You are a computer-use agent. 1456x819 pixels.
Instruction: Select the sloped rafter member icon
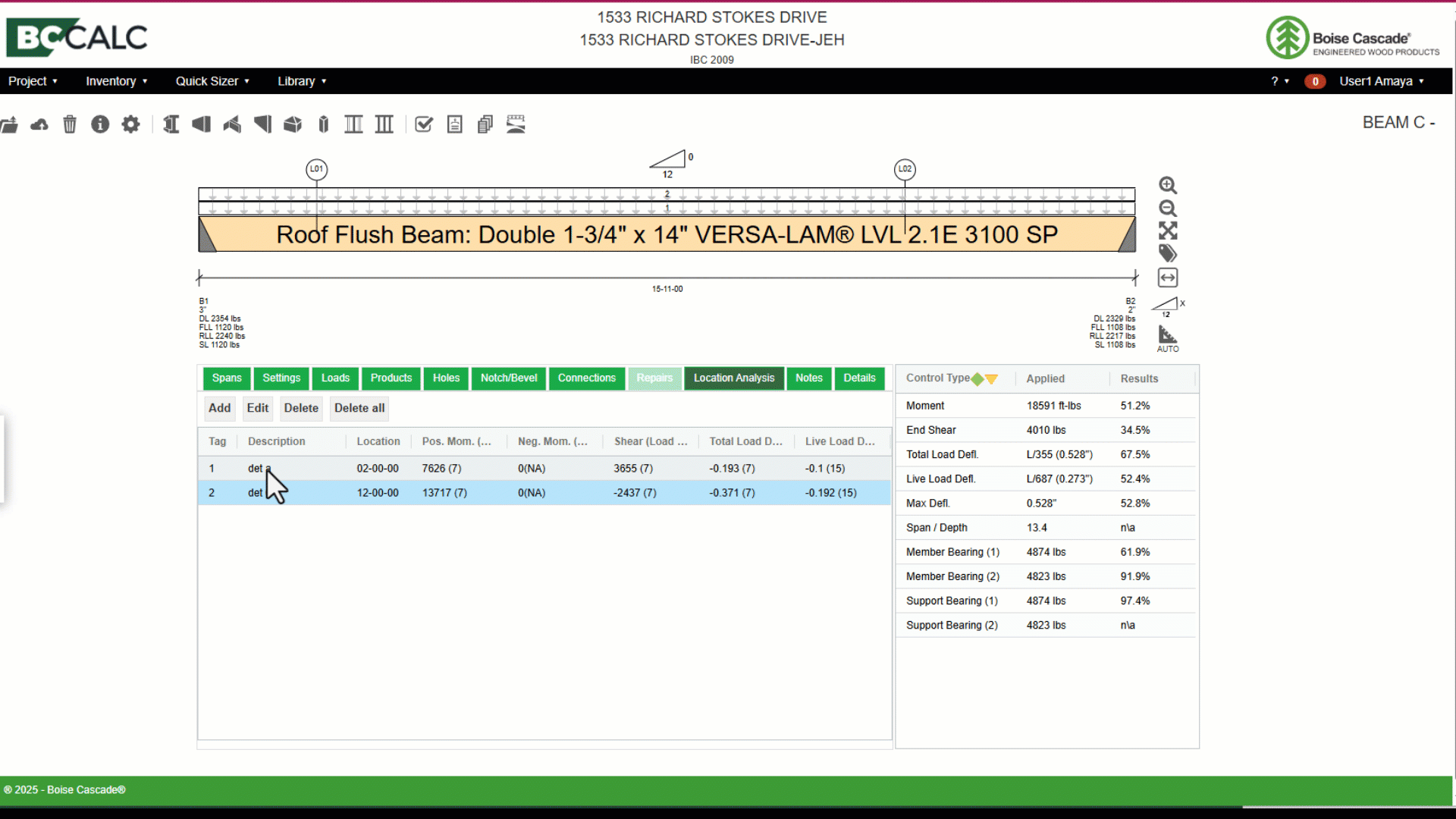pos(262,124)
